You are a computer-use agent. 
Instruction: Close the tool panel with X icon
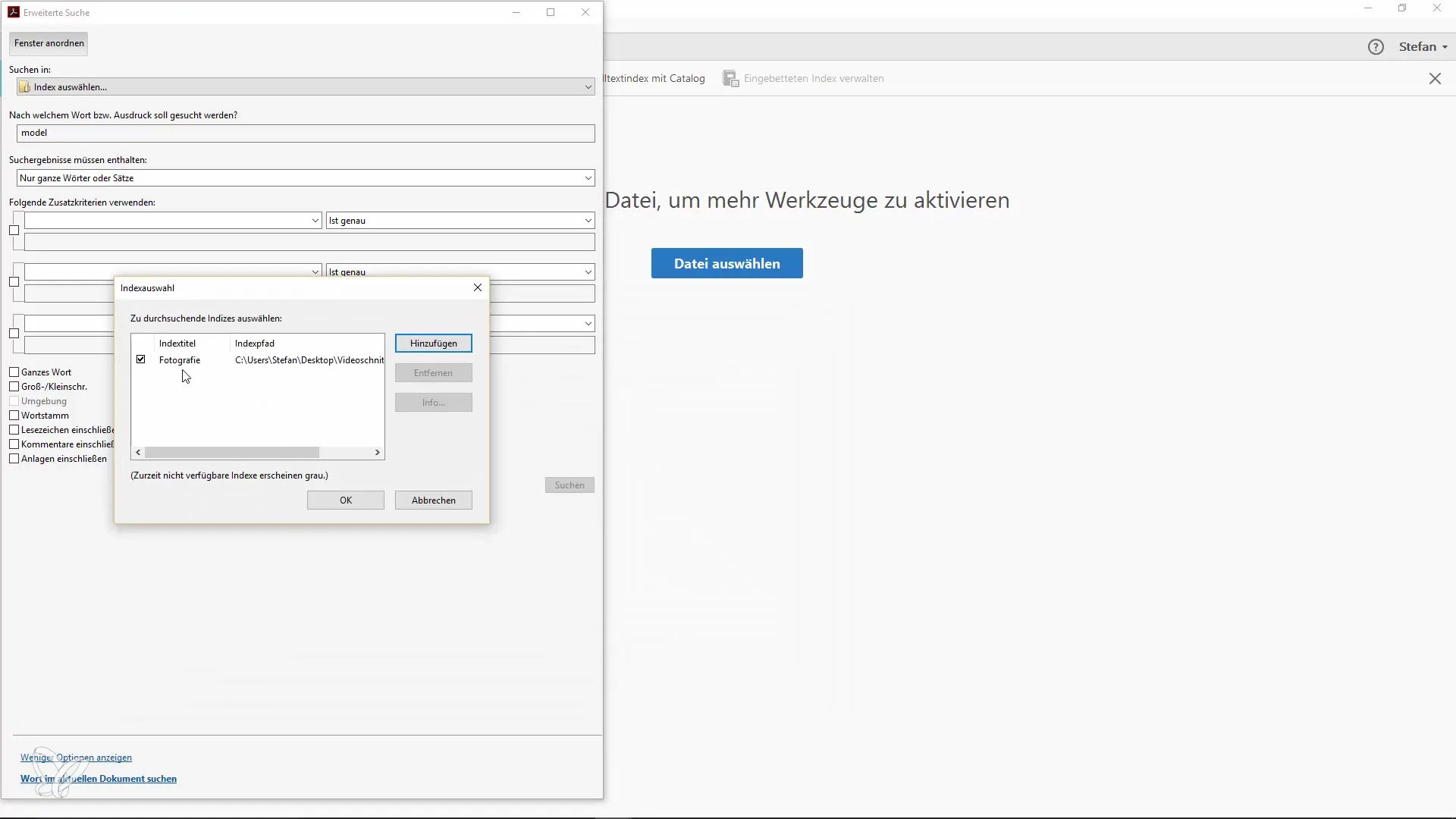[x=1435, y=78]
